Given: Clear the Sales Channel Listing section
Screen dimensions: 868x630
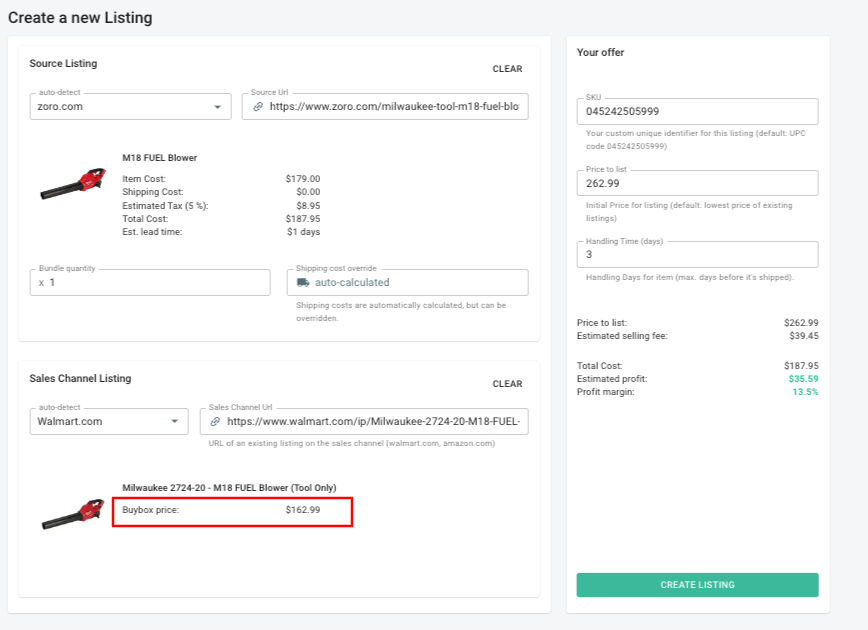Looking at the screenshot, I should click(507, 384).
